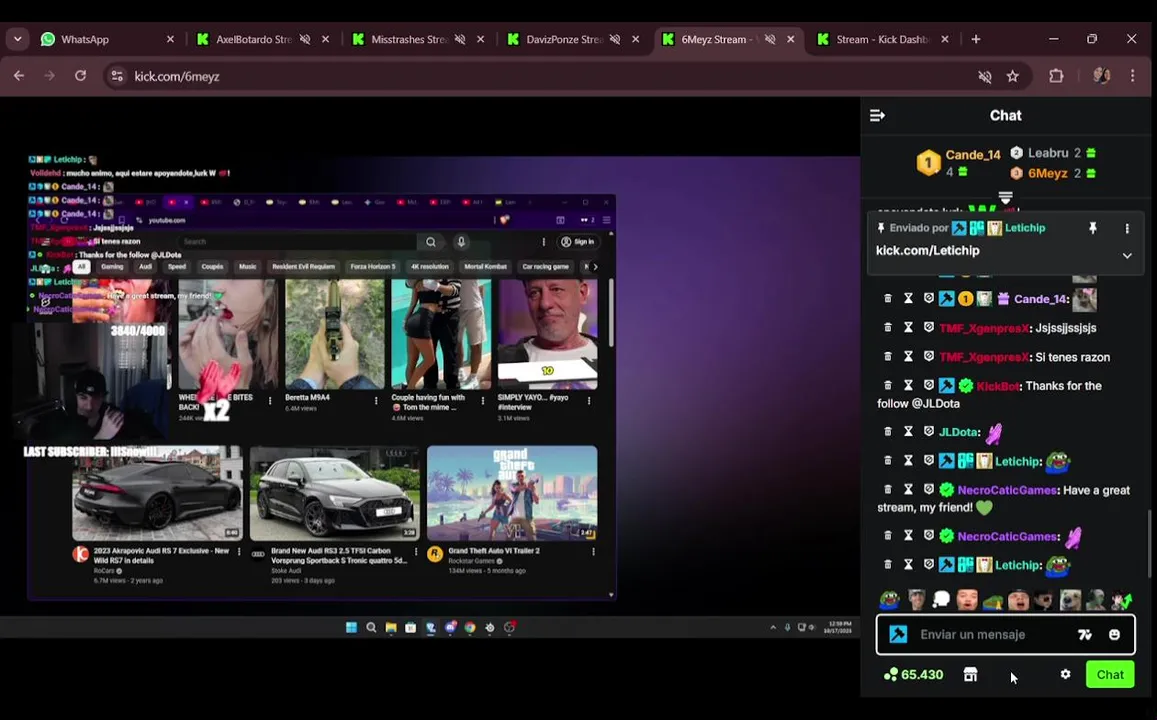Unmute the DavizPonze Stream tab
The image size is (1157, 720).
[x=615, y=39]
